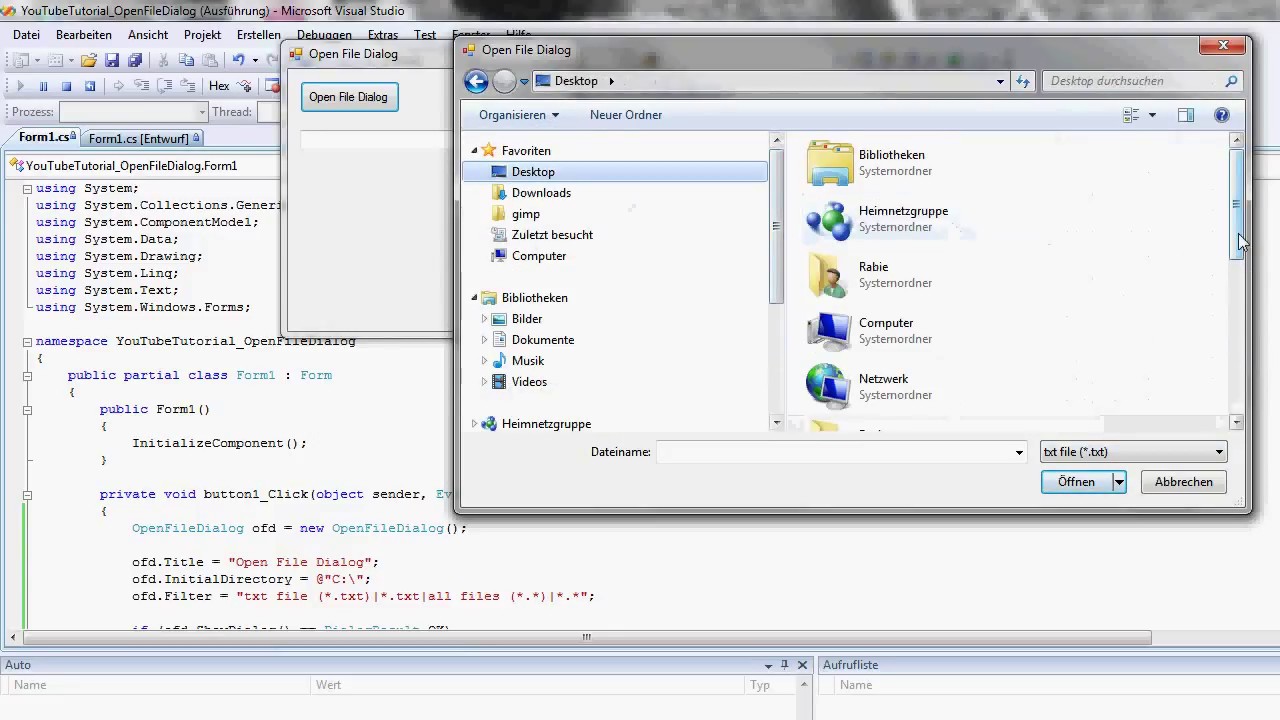Image resolution: width=1280 pixels, height=720 pixels.
Task: Continue debugging with the play icon
Action: point(20,86)
